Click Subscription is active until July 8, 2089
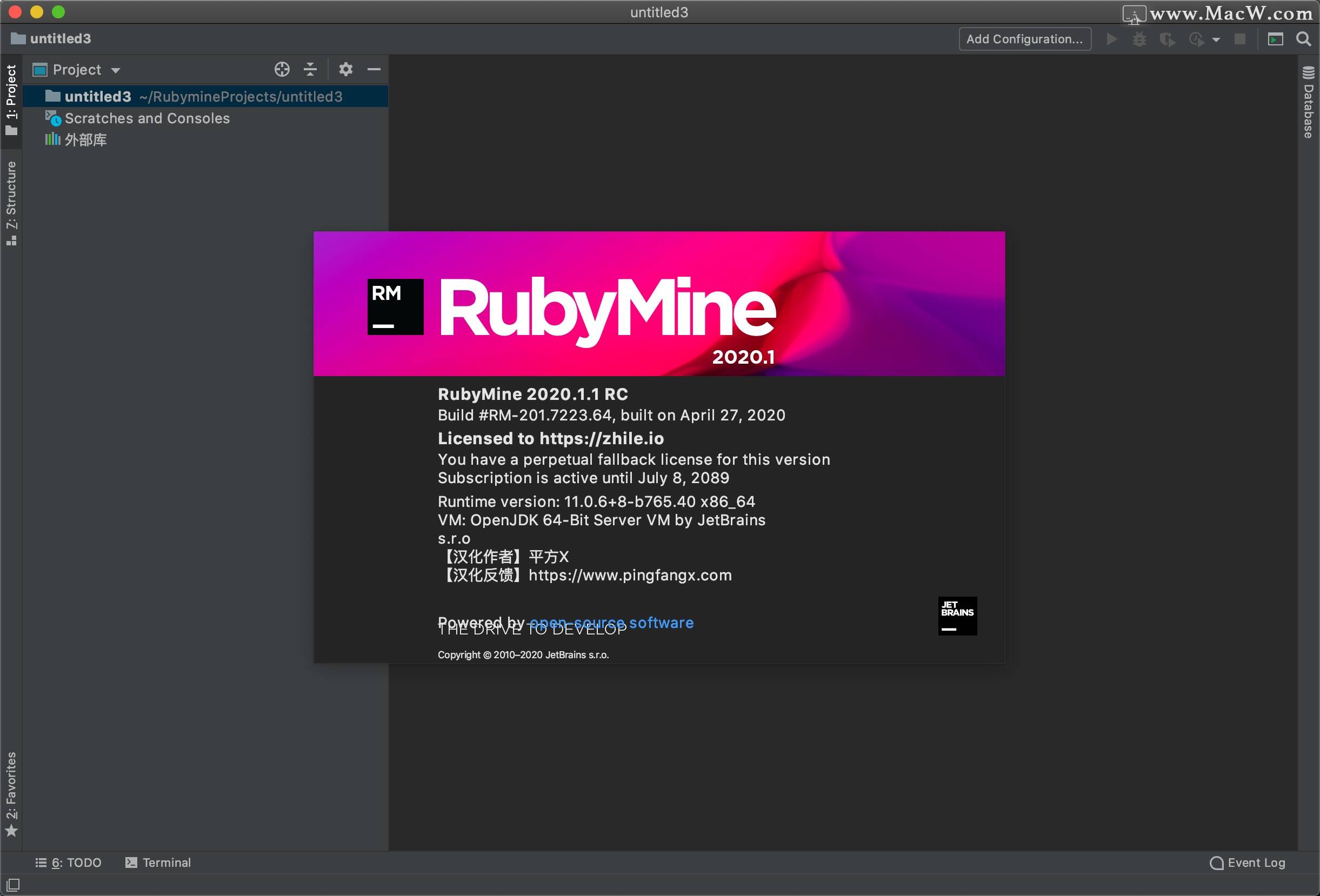The width and height of the screenshot is (1320, 896). (583, 478)
